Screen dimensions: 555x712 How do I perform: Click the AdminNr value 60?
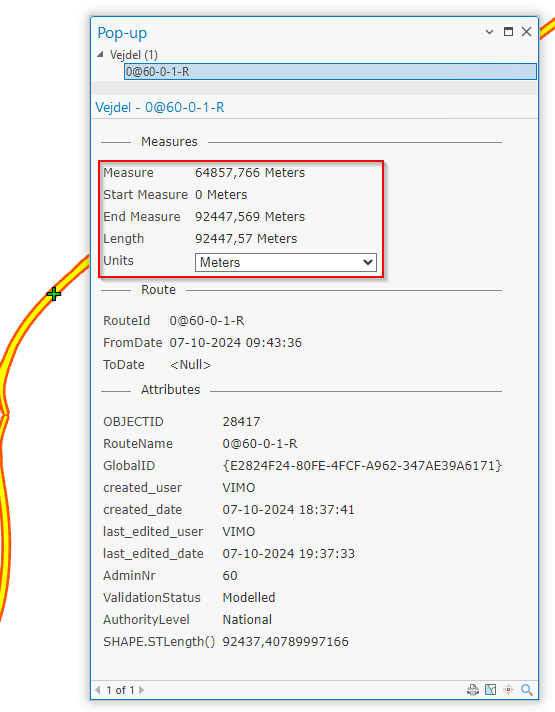(230, 576)
